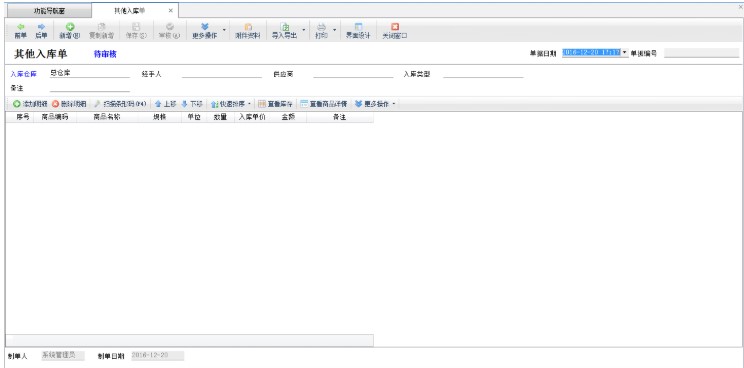
Task: Click the blue 入库仓库 label link
Action: (x=24, y=74)
